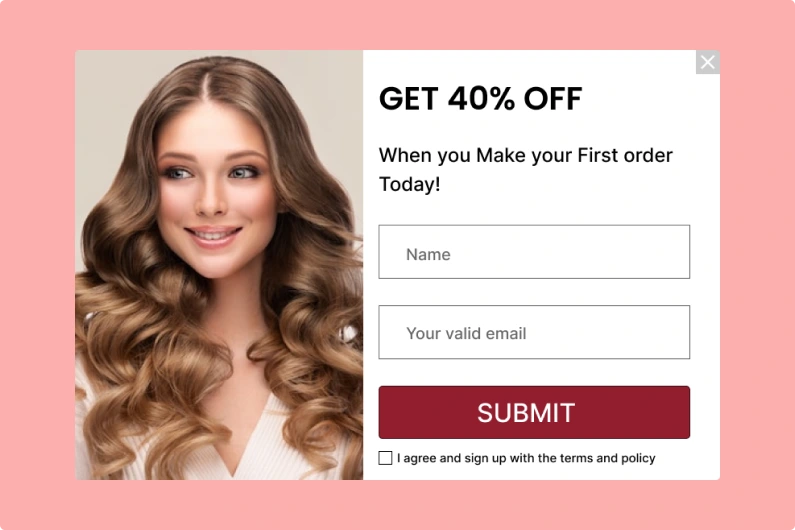
Task: Click the 'terms and policy' words
Action: 607,458
